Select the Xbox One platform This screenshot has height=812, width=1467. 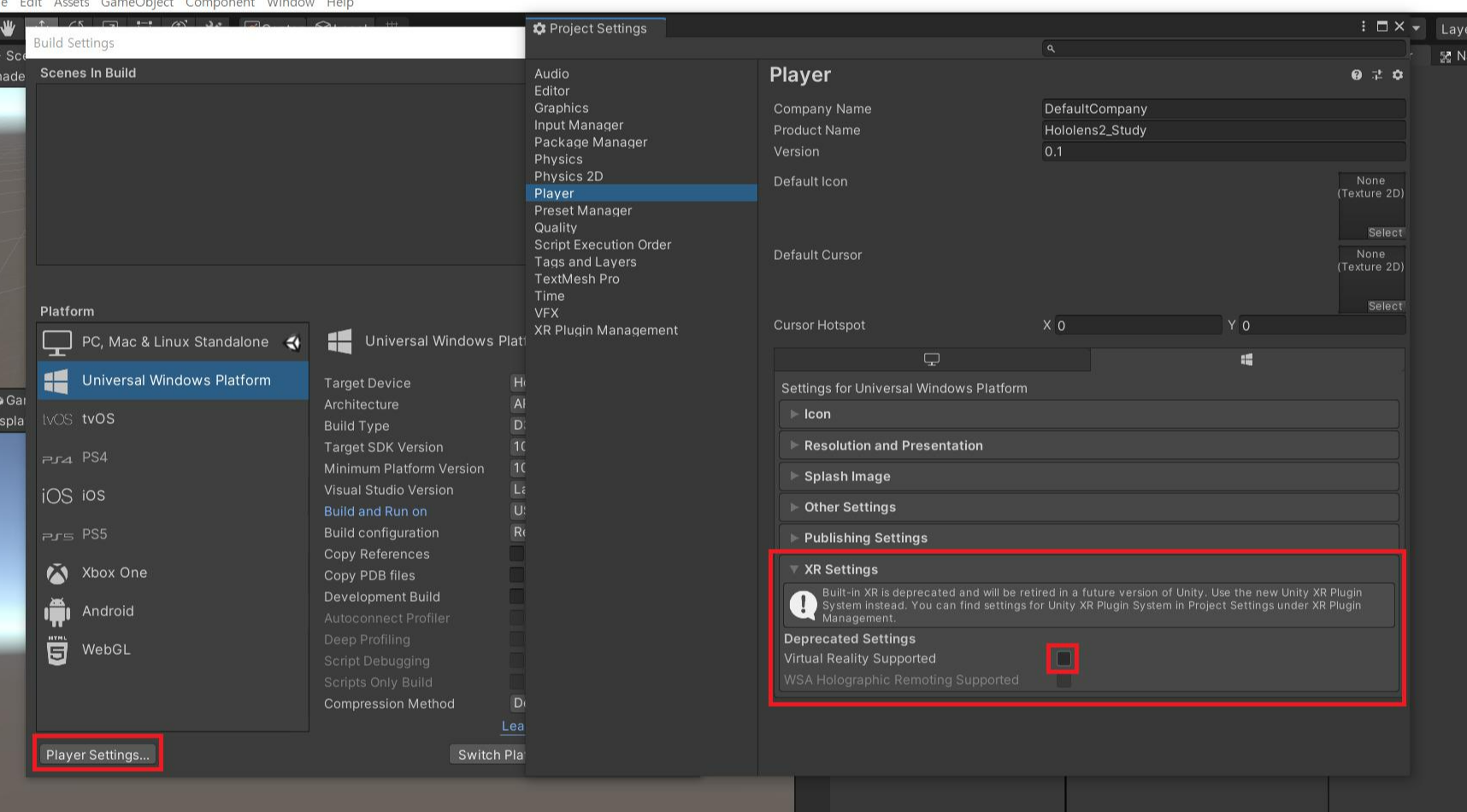[173, 573]
